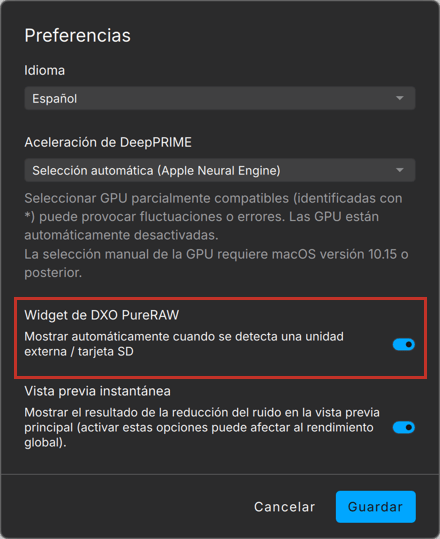Click the Vista previa instantánea heading
Viewport: 440px width, 539px height.
(98, 391)
